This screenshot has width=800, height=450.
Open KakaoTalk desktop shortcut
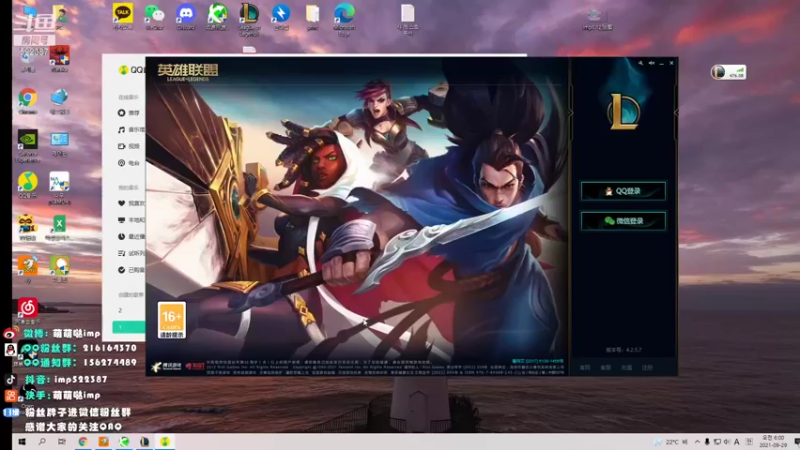(x=122, y=16)
